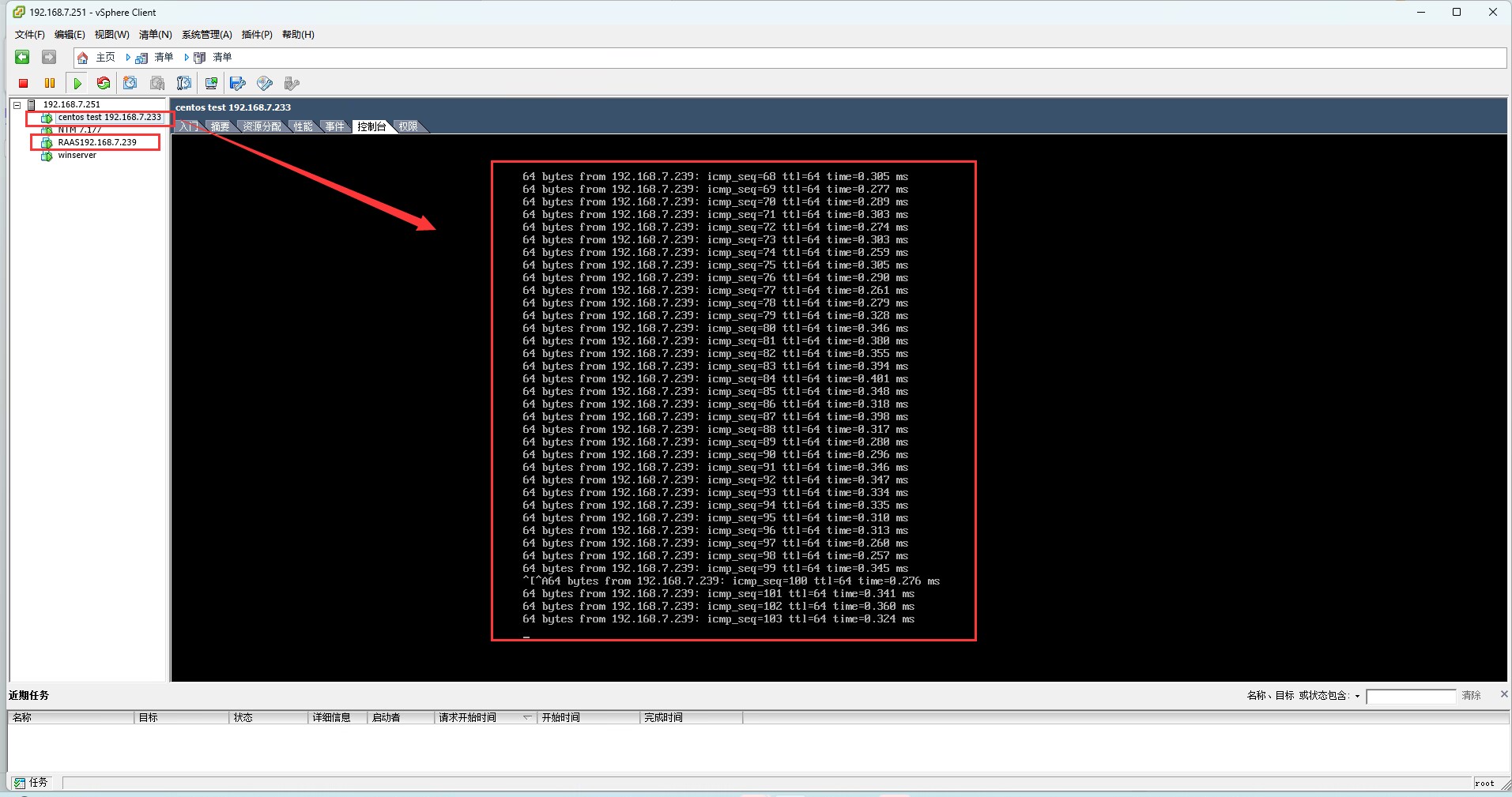Connect USB device with the USB icon

coord(292,83)
